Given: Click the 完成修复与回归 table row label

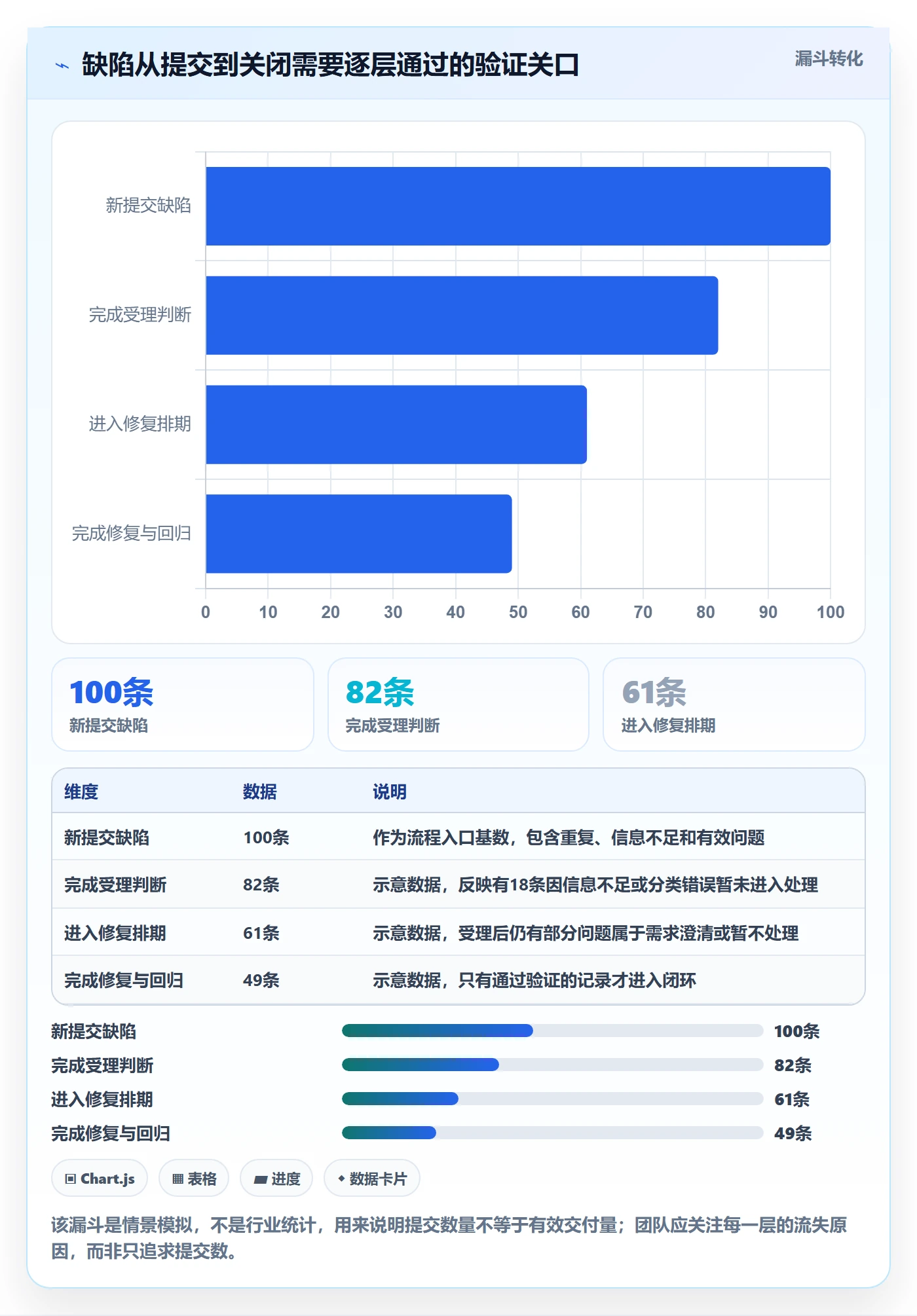Looking at the screenshot, I should (124, 980).
